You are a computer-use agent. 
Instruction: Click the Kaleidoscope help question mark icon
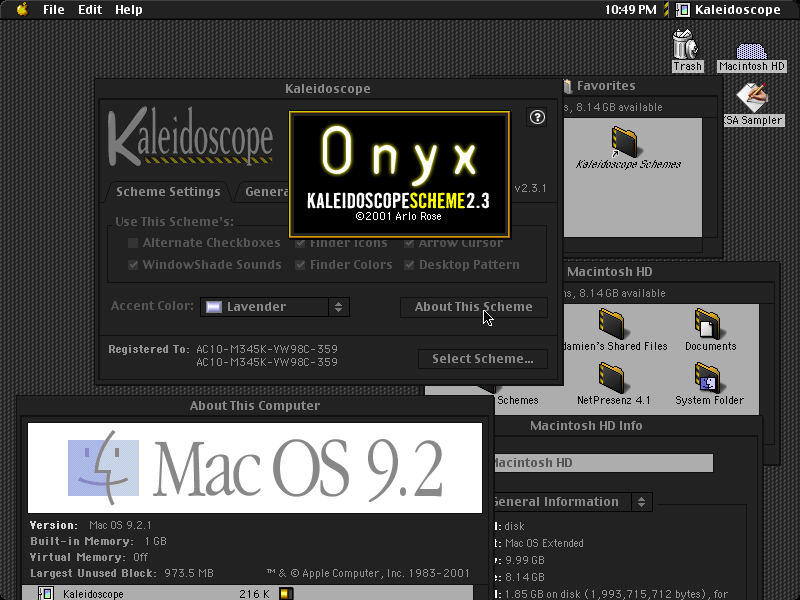click(x=537, y=117)
